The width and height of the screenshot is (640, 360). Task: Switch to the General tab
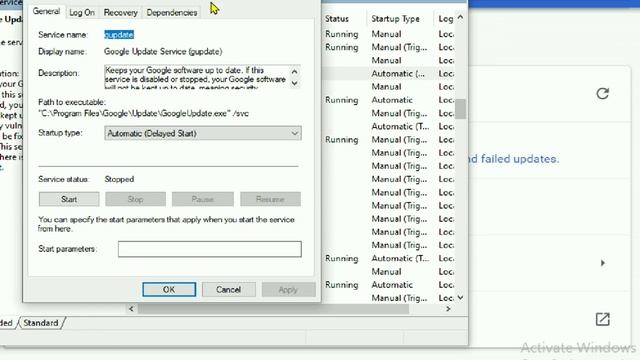point(46,11)
